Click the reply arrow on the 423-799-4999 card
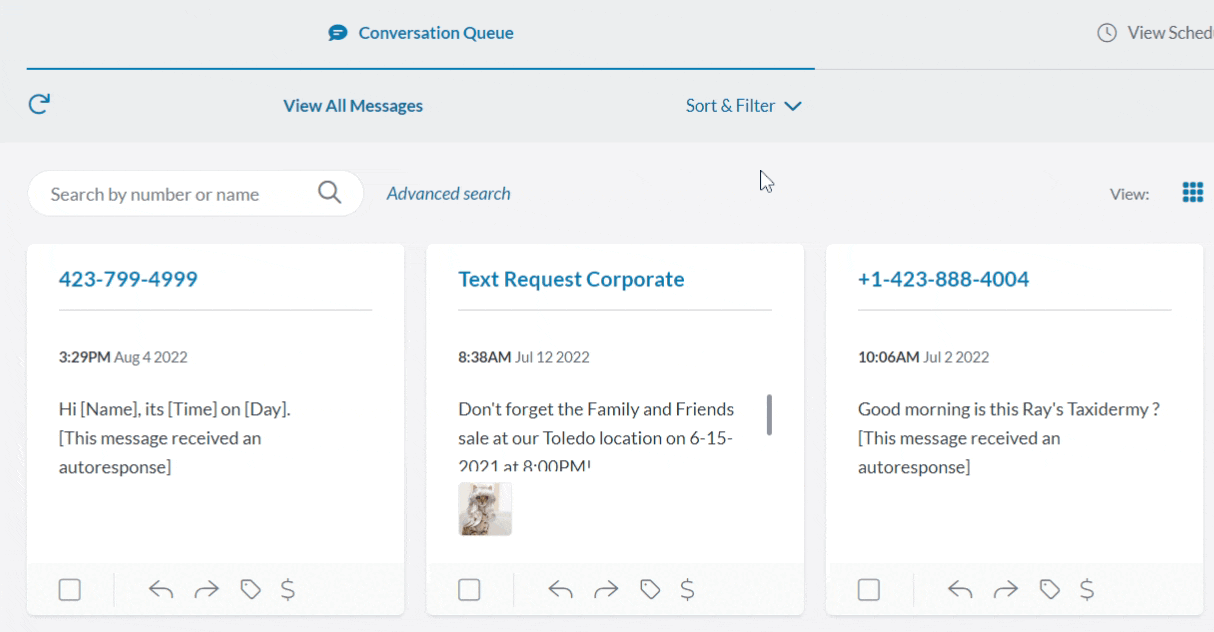 click(x=161, y=589)
